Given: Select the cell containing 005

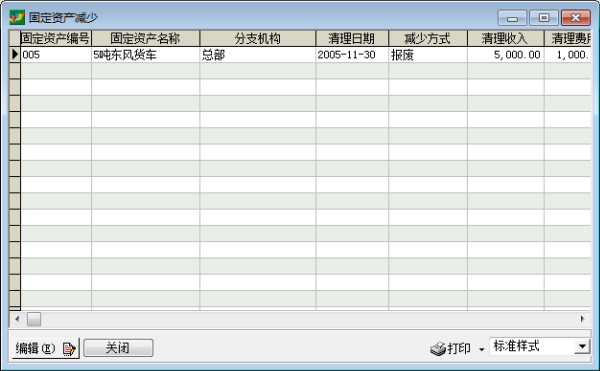Looking at the screenshot, I should point(56,55).
